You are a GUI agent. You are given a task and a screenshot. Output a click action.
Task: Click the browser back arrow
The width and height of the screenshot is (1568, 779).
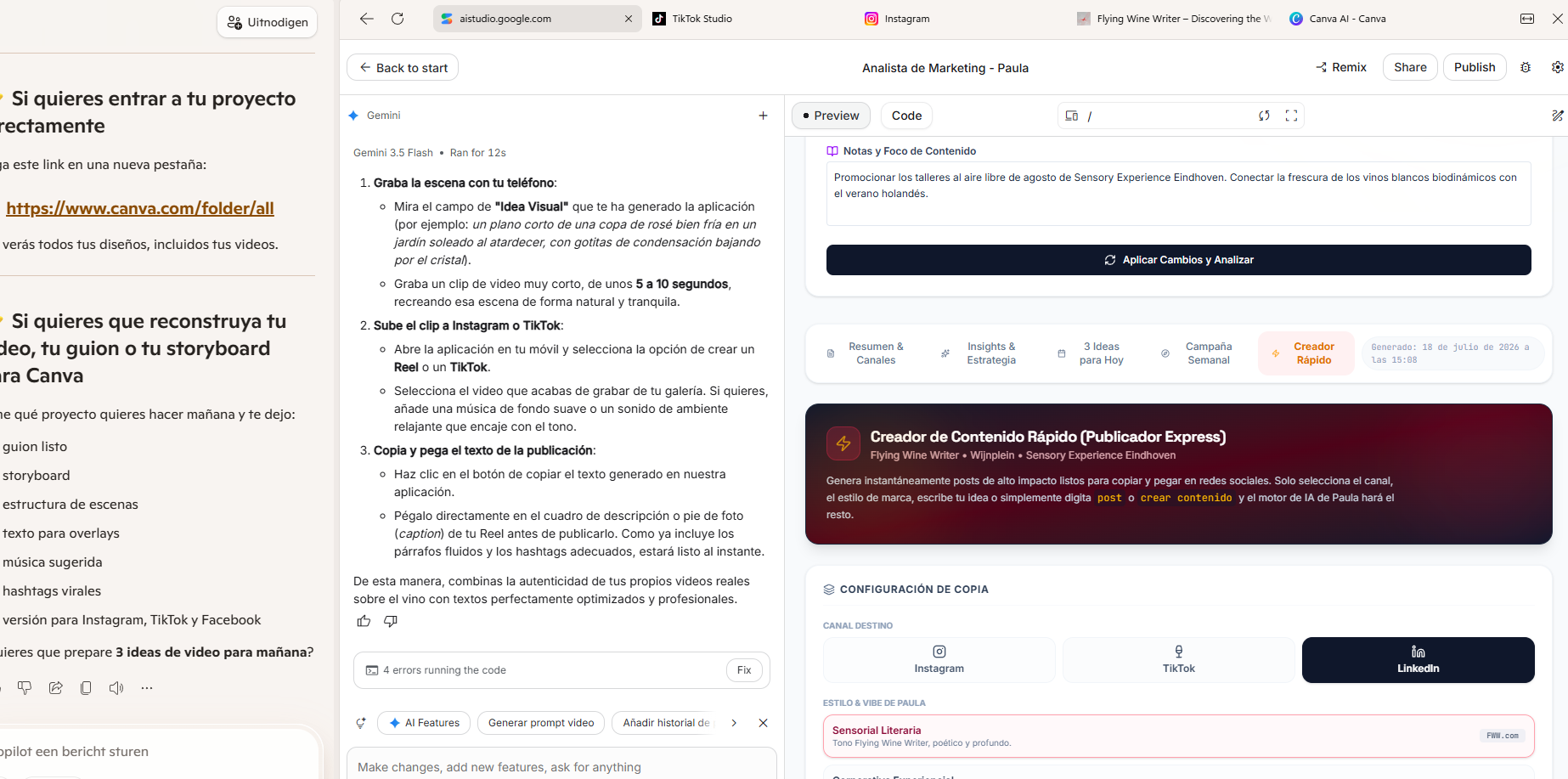366,19
